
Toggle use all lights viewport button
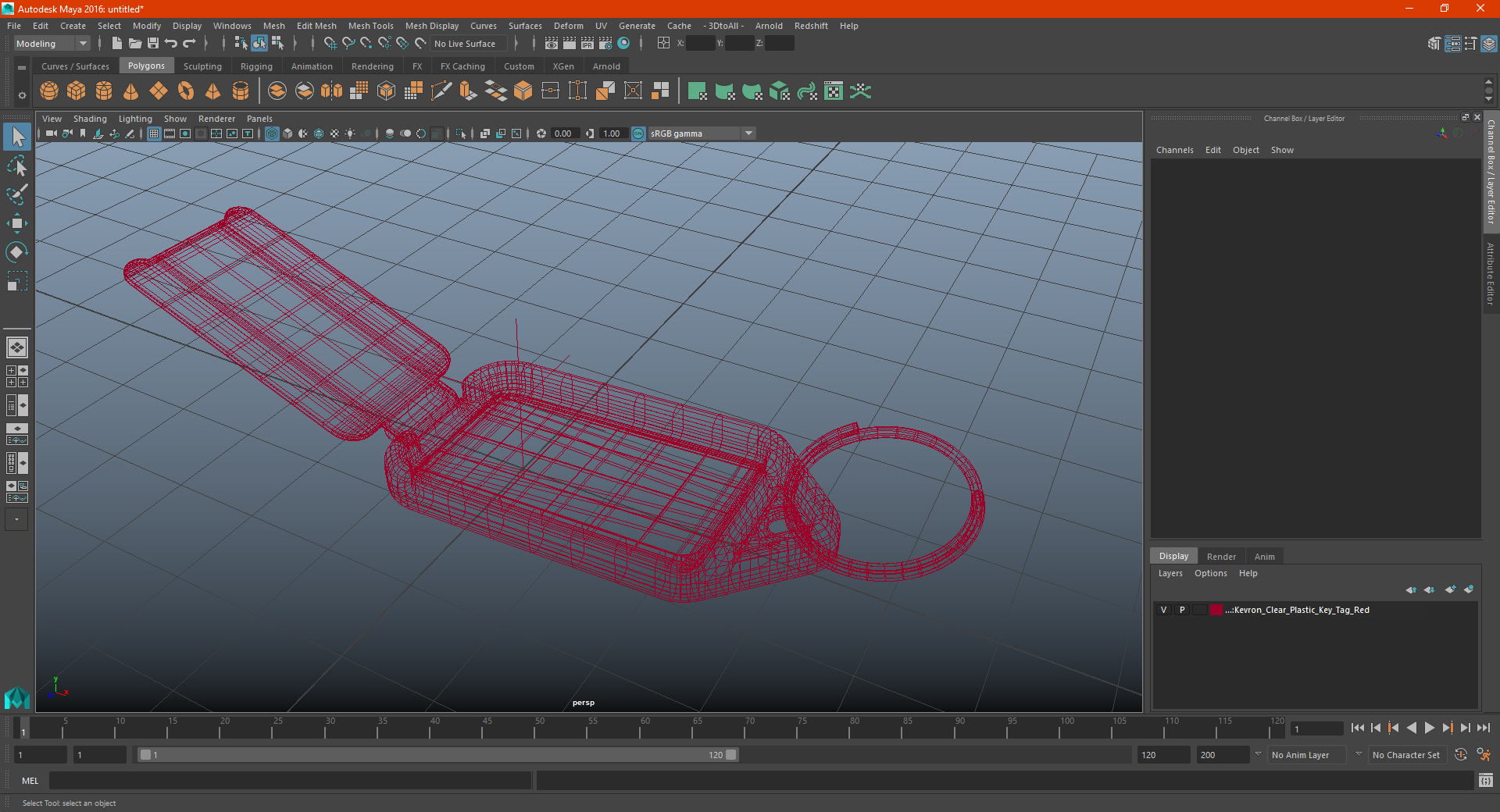[x=350, y=134]
